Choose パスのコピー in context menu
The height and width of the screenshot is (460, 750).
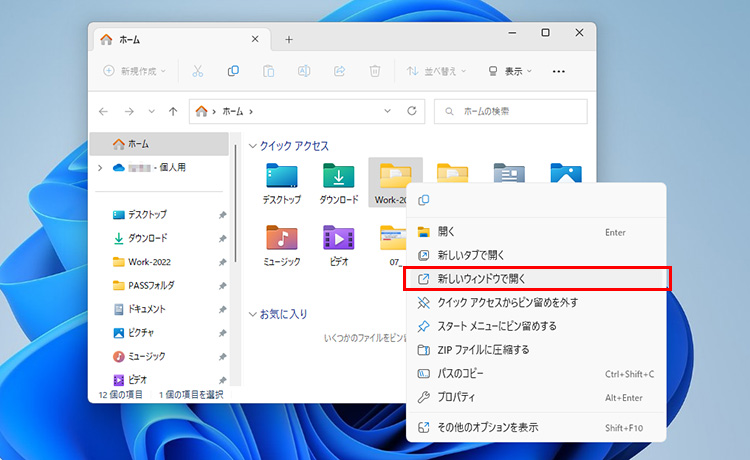pos(536,373)
